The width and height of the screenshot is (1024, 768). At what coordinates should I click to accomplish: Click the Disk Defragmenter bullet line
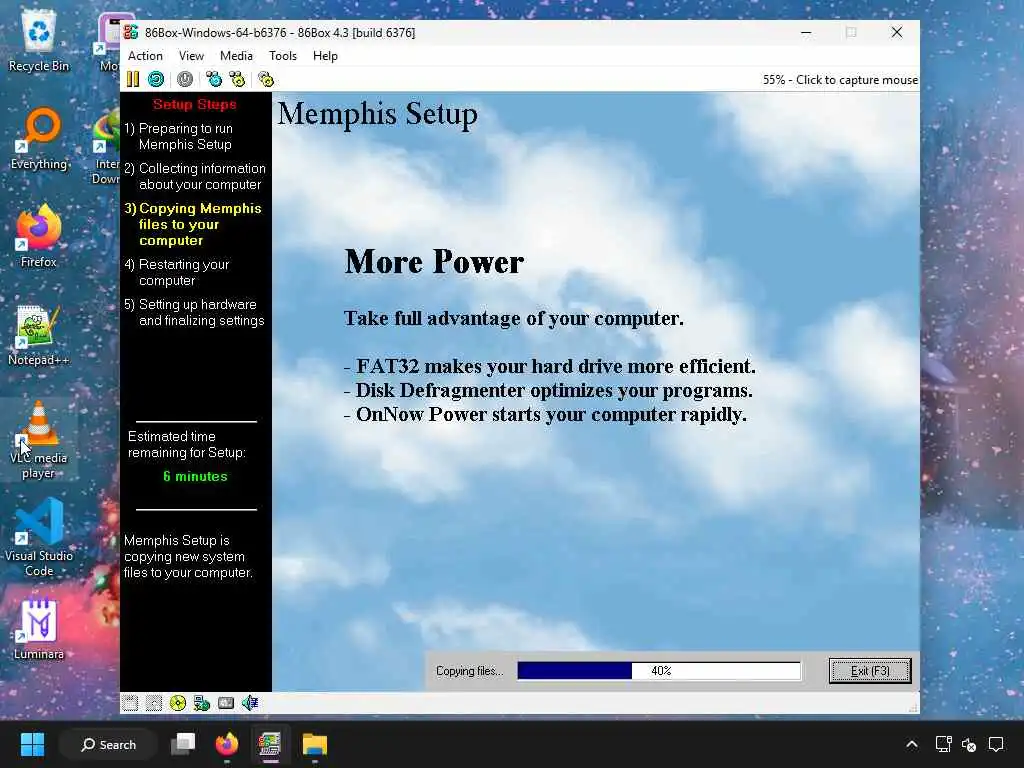click(548, 391)
